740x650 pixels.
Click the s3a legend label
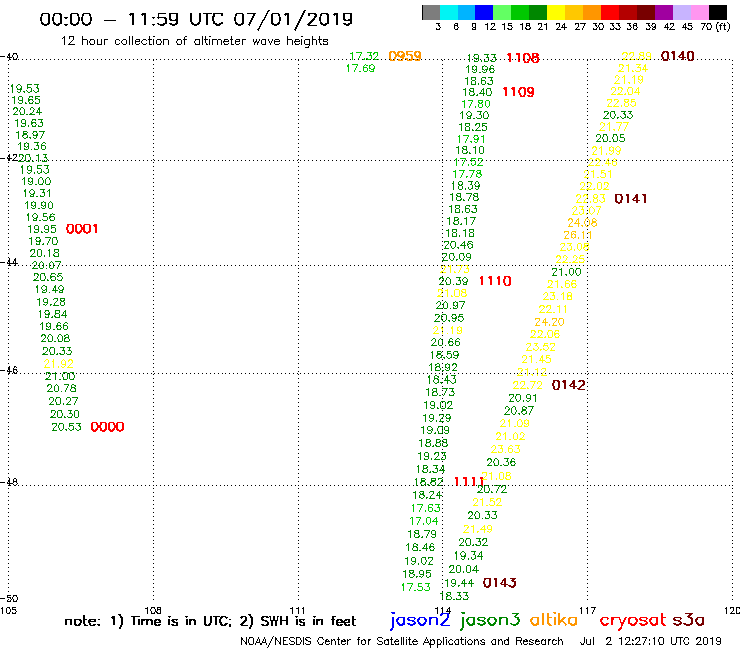[x=688, y=621]
